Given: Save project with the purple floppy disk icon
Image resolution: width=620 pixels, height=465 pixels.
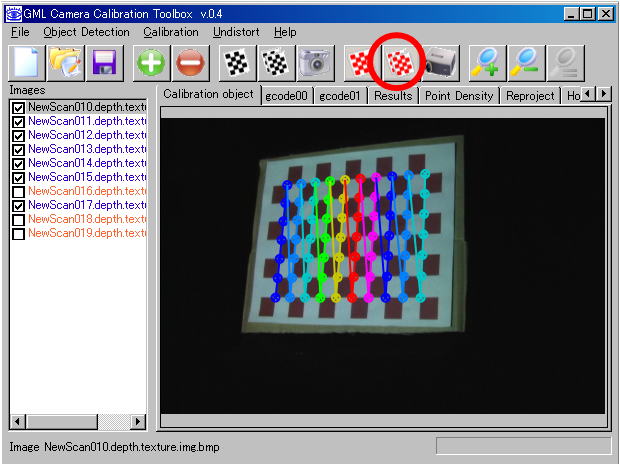Looking at the screenshot, I should (x=104, y=63).
